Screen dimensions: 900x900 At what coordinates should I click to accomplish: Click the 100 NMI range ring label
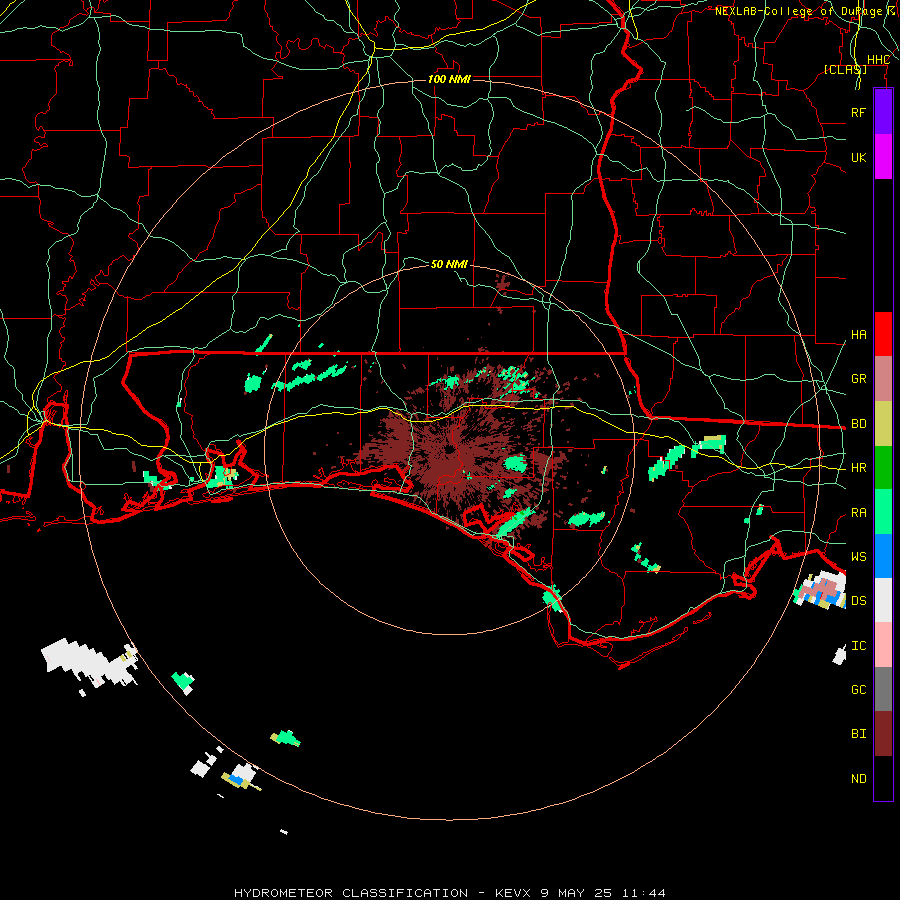coord(449,79)
